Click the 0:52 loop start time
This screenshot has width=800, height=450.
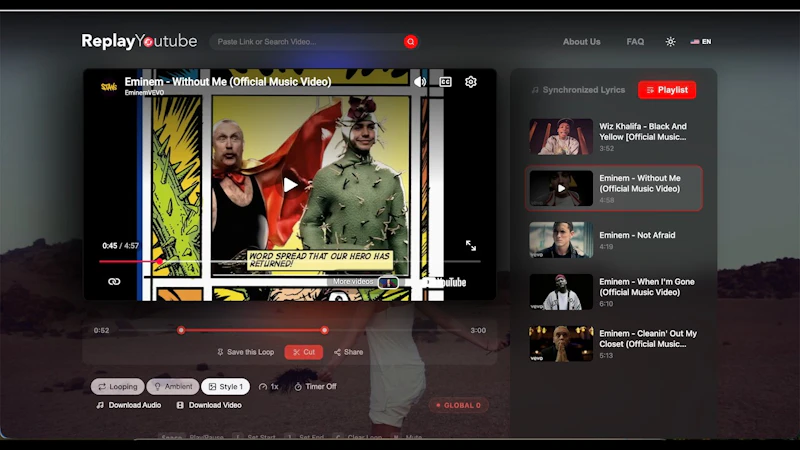coord(101,330)
